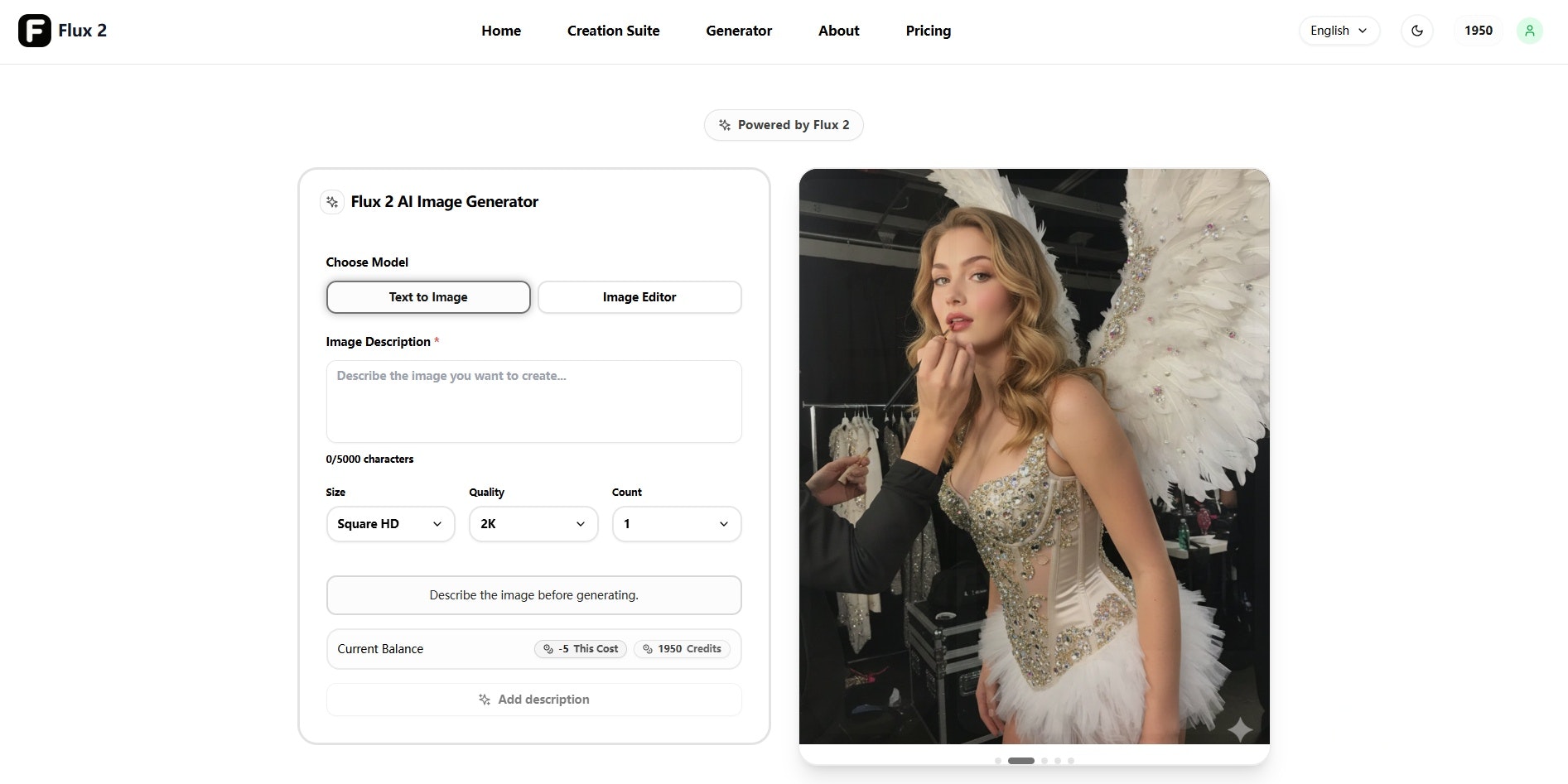This screenshot has width=1568, height=784.
Task: Click the Flux 2 logo icon
Action: (x=35, y=31)
